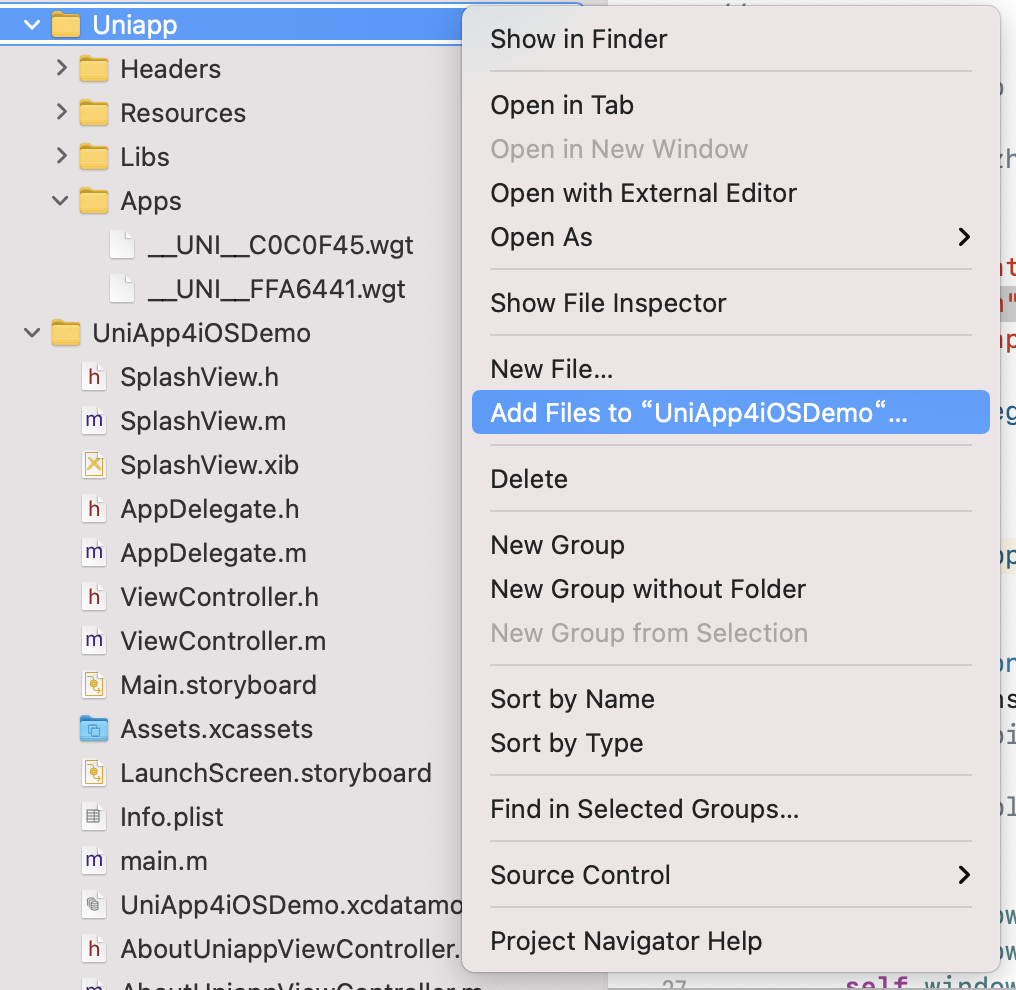Choose Delete from context menu
This screenshot has height=990, width=1016.
click(x=731, y=479)
